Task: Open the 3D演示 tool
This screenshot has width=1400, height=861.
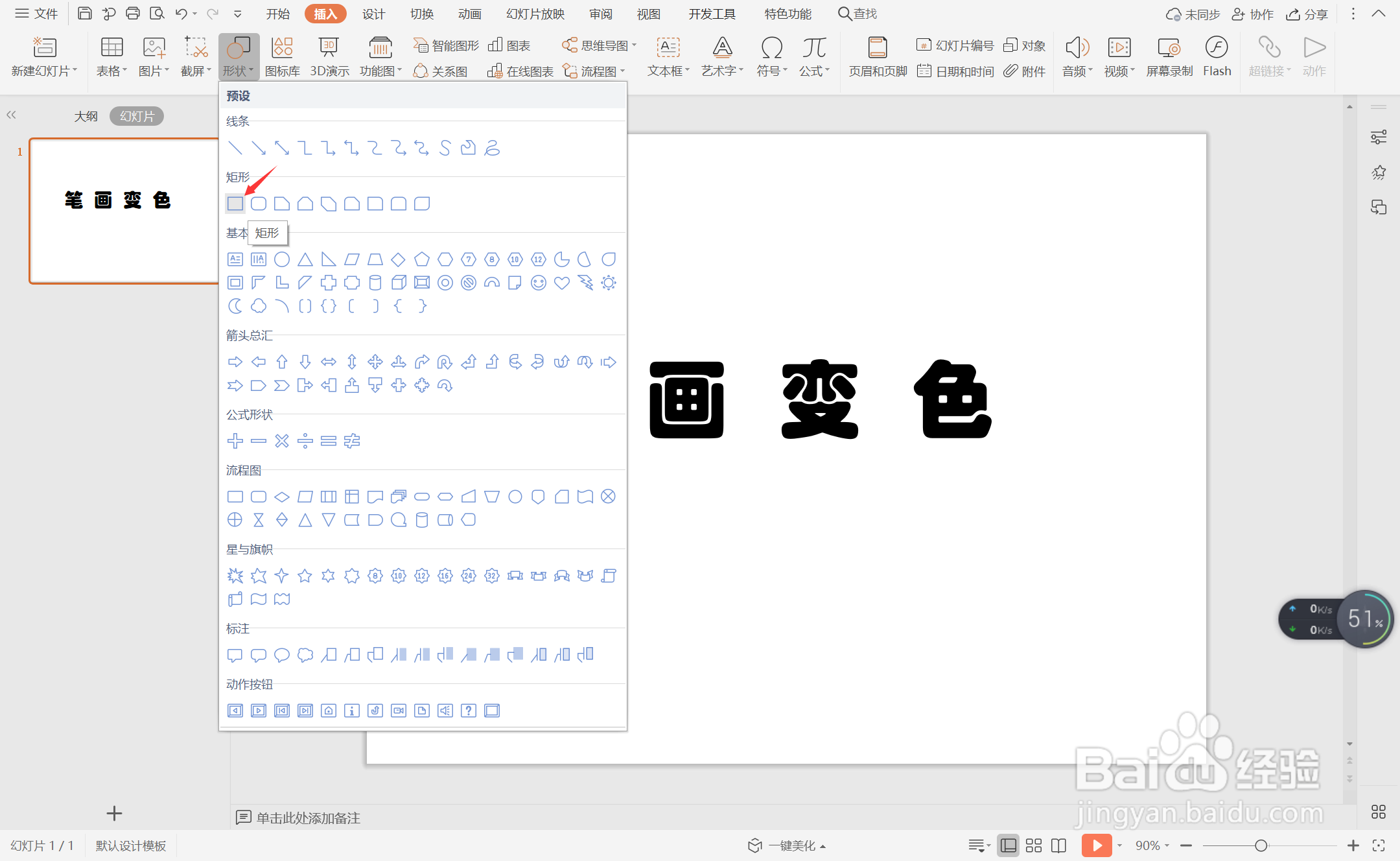Action: tap(329, 56)
